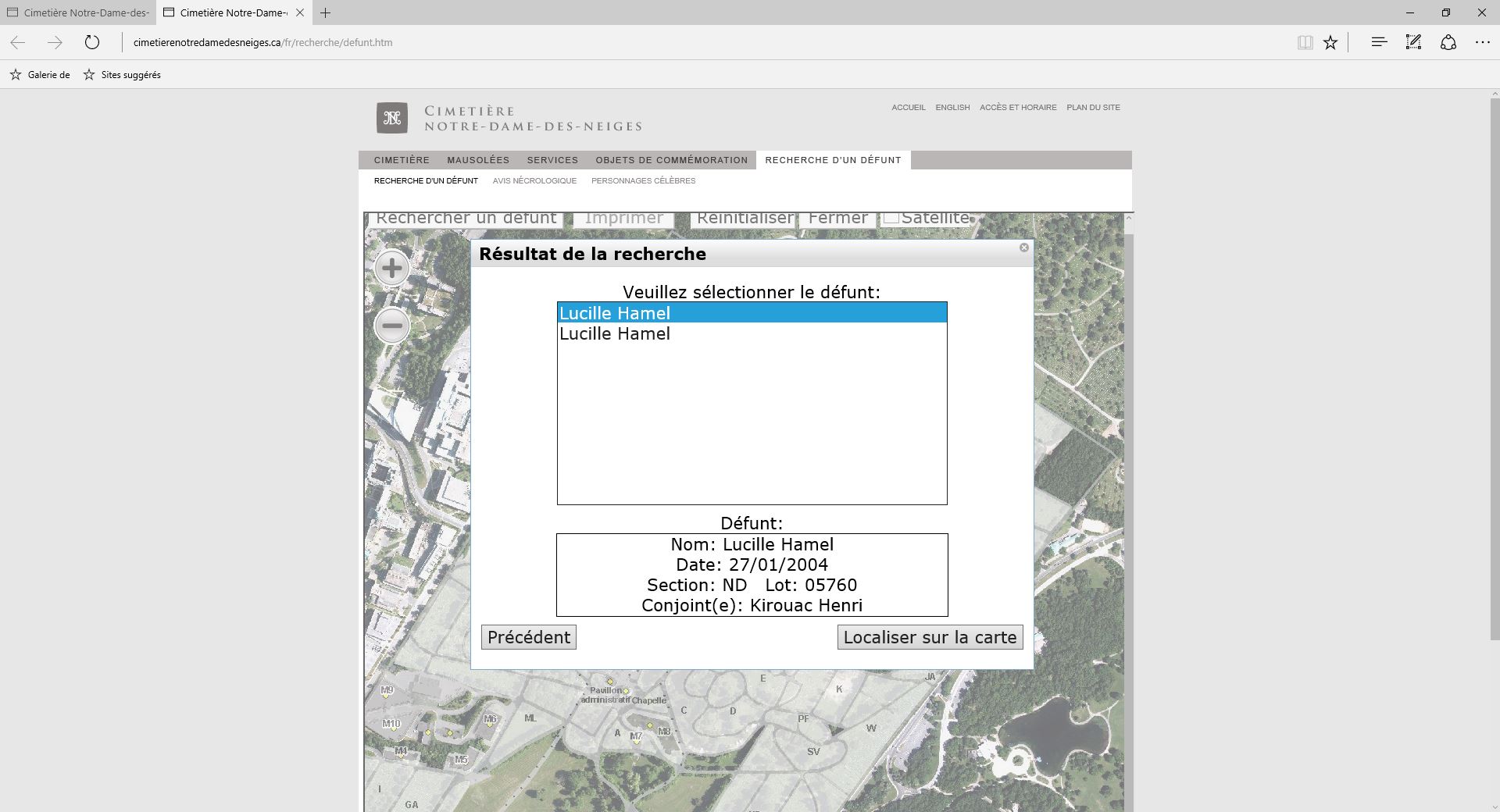Switch site to English

[x=952, y=108]
